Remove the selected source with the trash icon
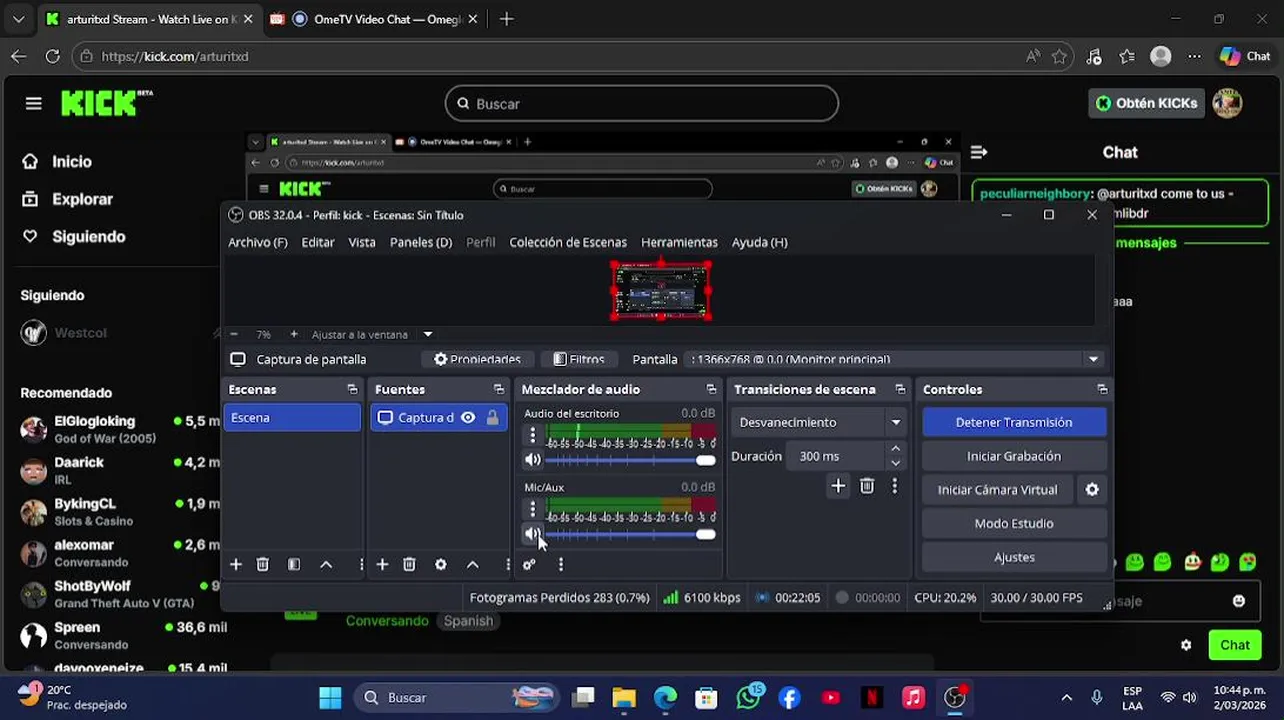 click(x=409, y=565)
